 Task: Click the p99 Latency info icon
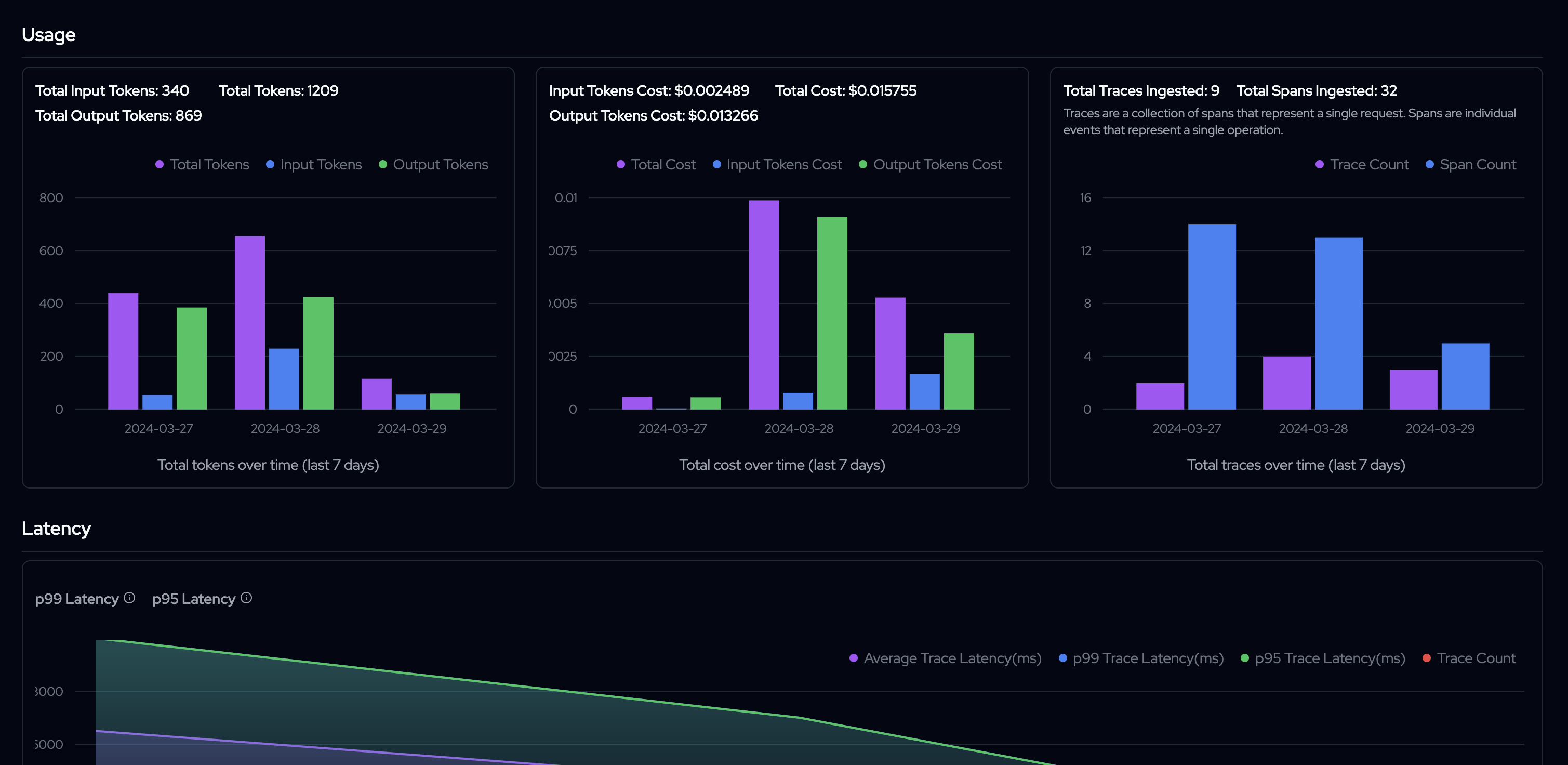pyautogui.click(x=129, y=598)
